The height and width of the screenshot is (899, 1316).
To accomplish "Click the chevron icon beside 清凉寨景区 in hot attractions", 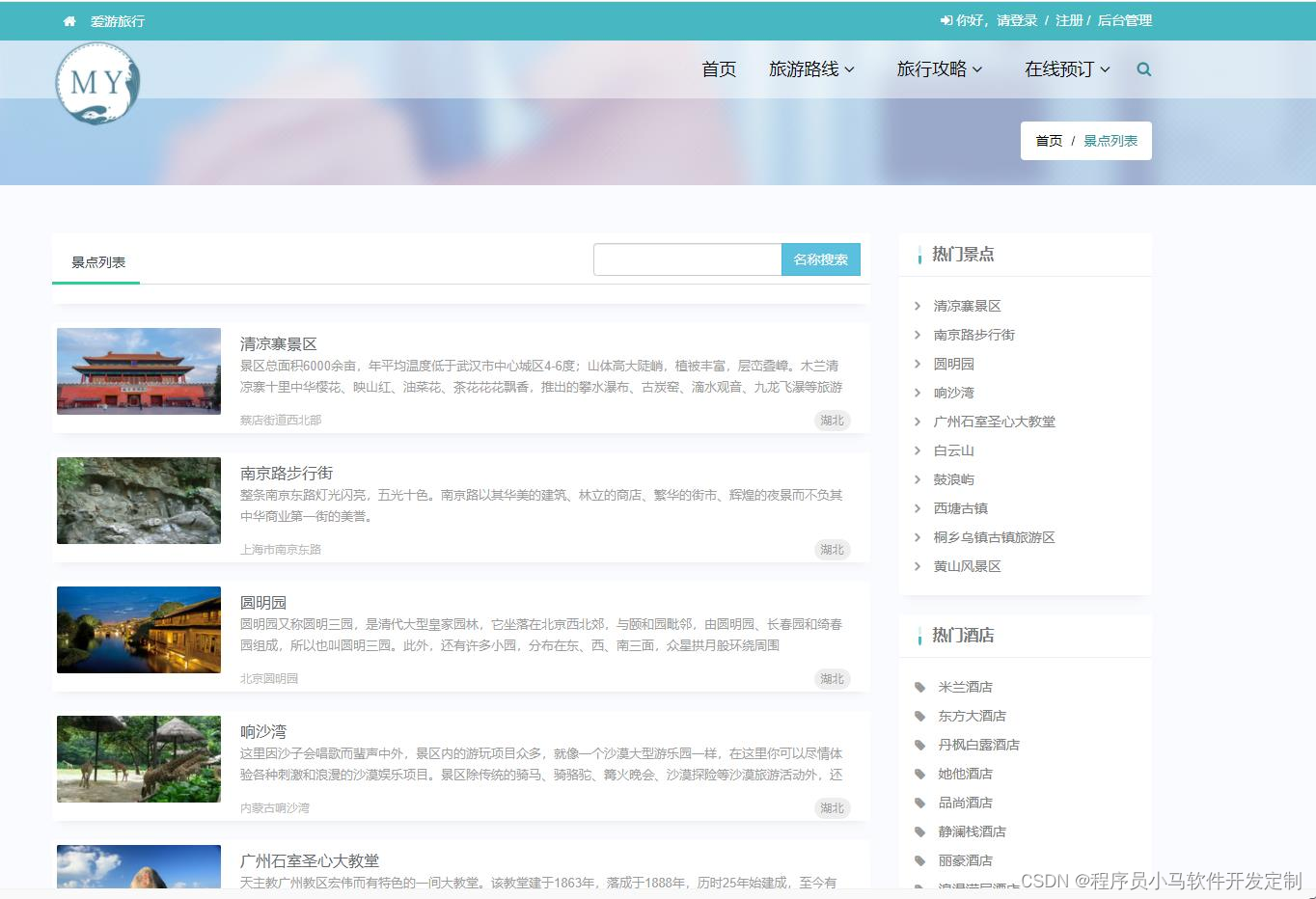I will pyautogui.click(x=917, y=306).
